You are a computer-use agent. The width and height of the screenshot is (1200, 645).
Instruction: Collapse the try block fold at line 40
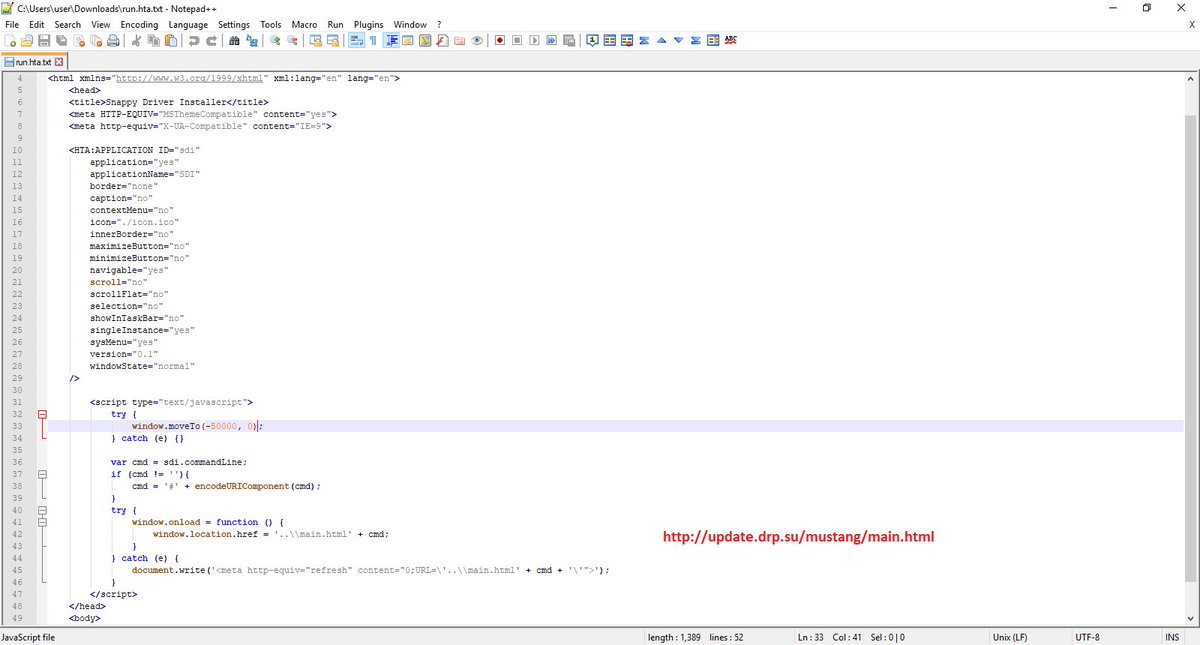coord(42,510)
